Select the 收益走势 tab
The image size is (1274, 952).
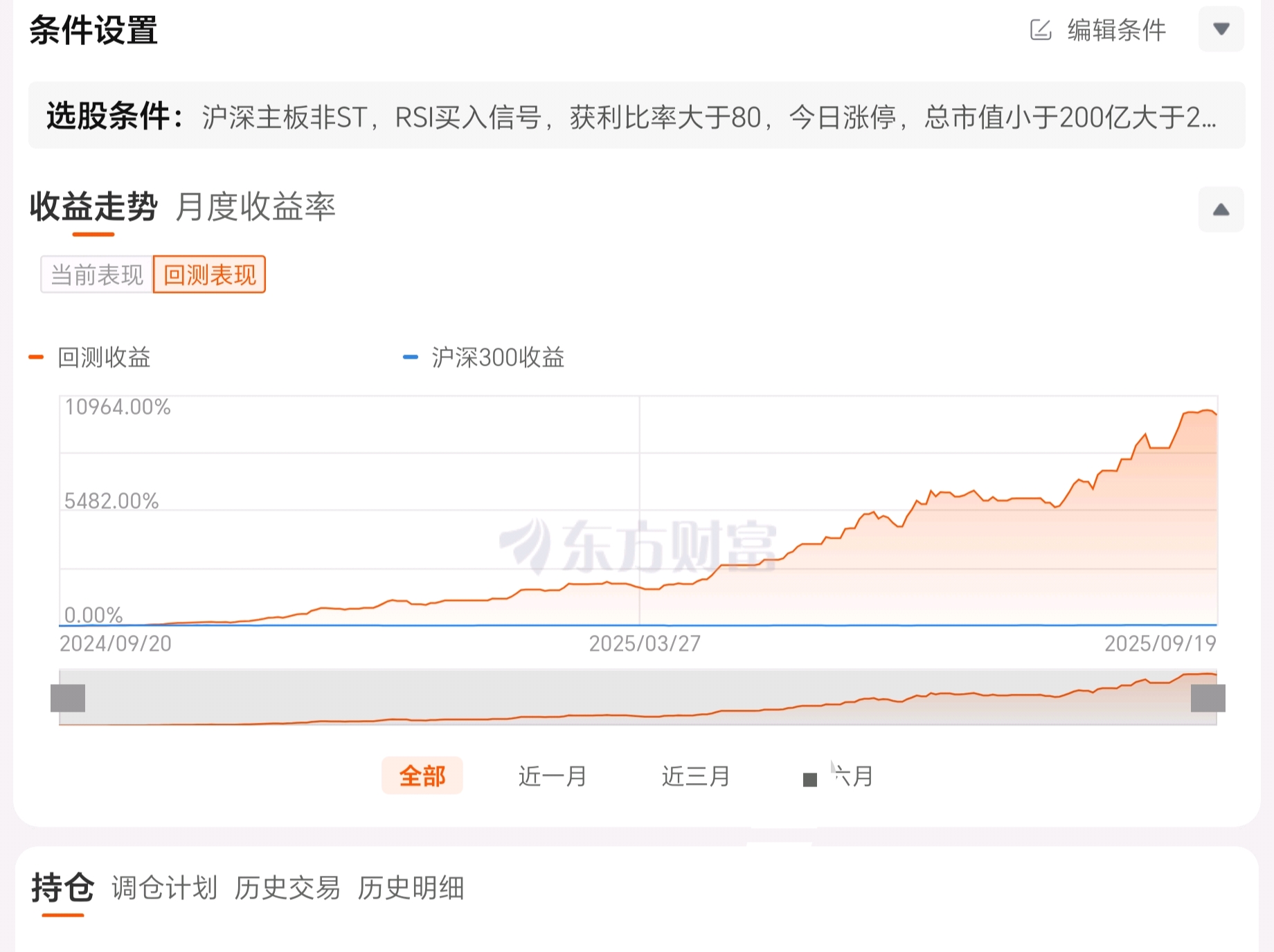[93, 207]
